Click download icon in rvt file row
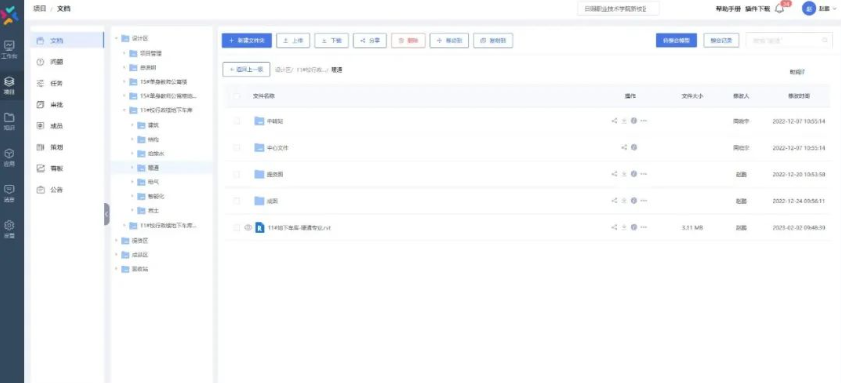The width and height of the screenshot is (841, 383). 624,227
